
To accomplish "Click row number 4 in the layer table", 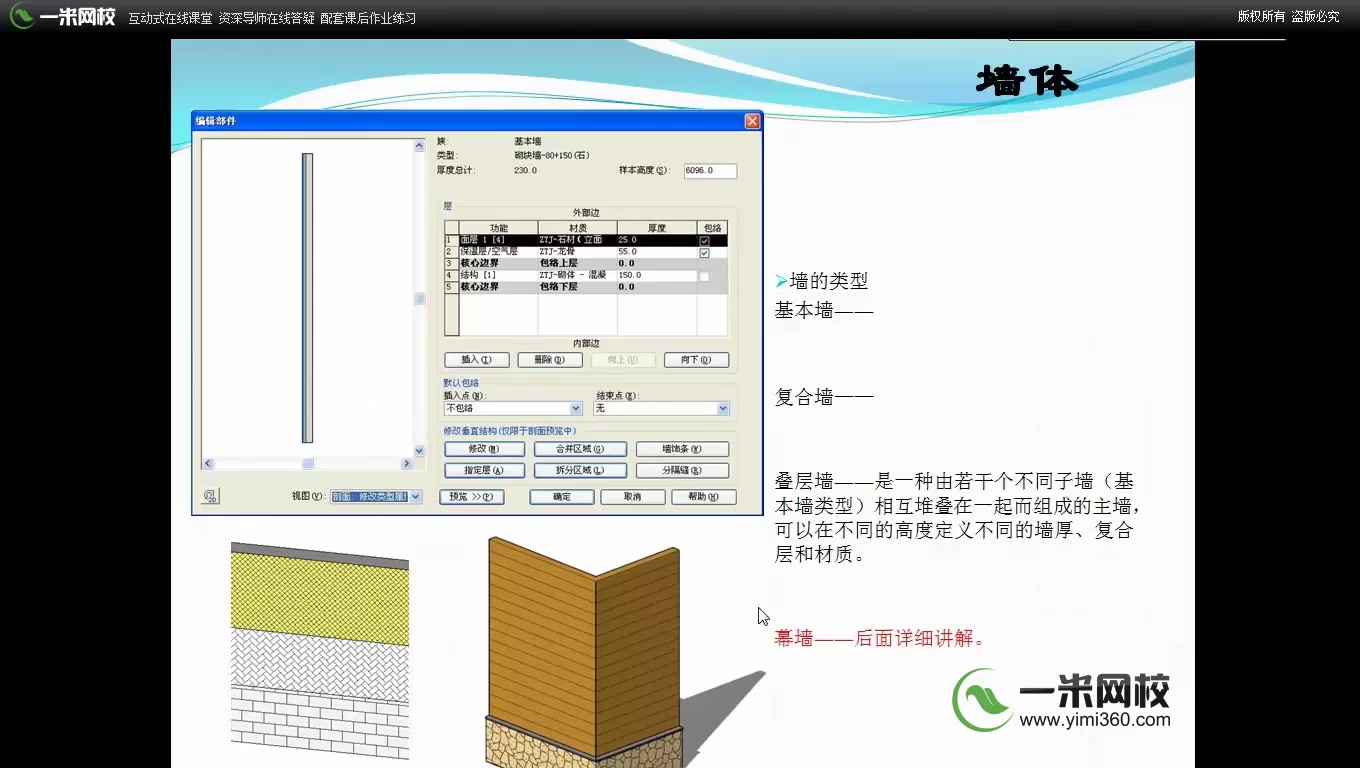I will coord(451,275).
